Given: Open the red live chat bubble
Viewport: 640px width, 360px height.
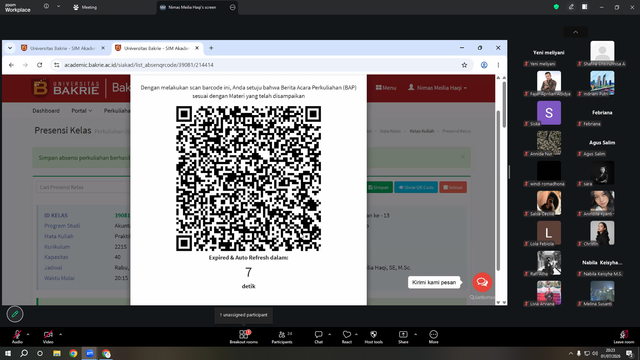Looking at the screenshot, I should [x=482, y=282].
